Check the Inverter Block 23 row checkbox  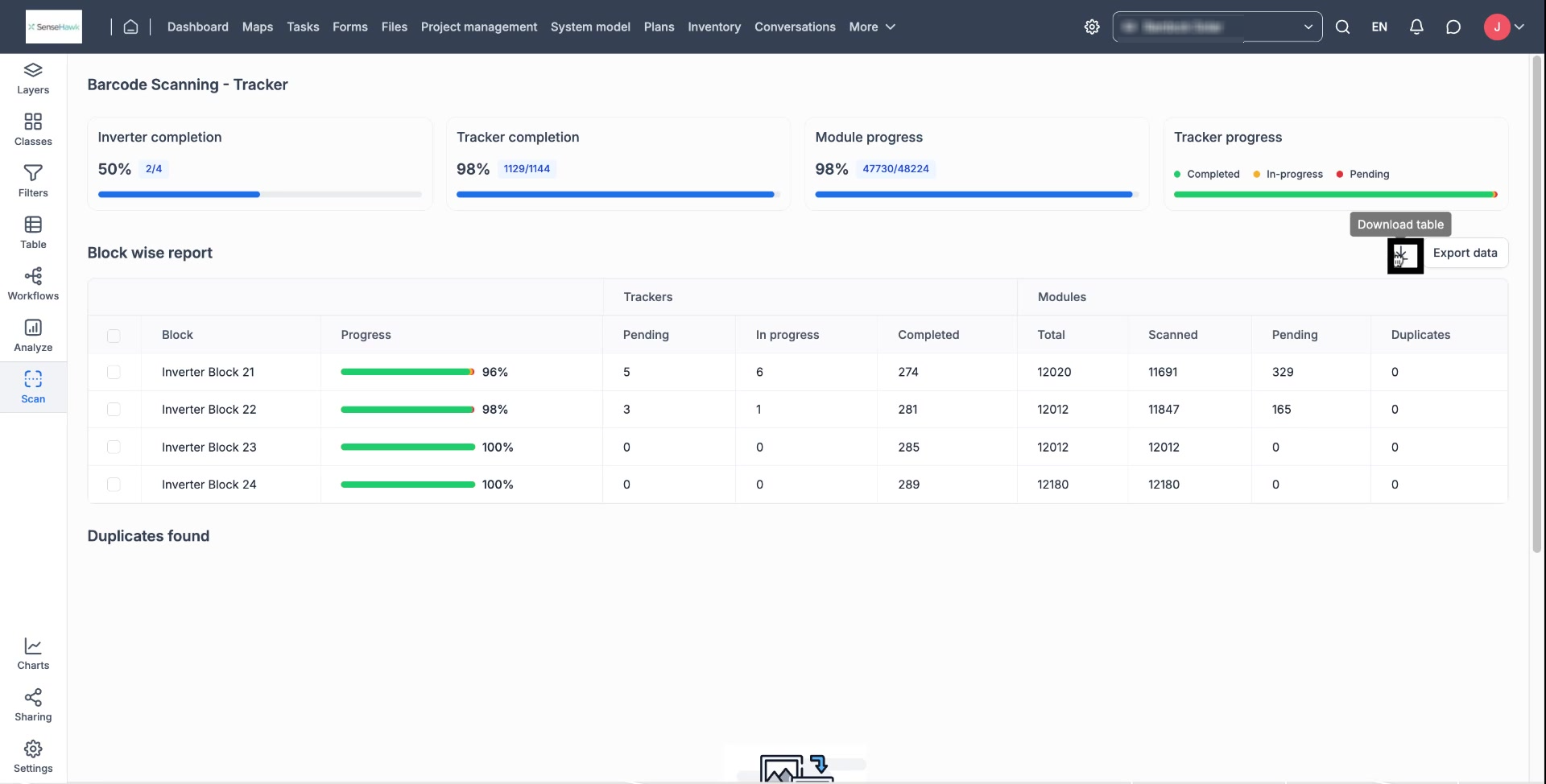[x=114, y=447]
